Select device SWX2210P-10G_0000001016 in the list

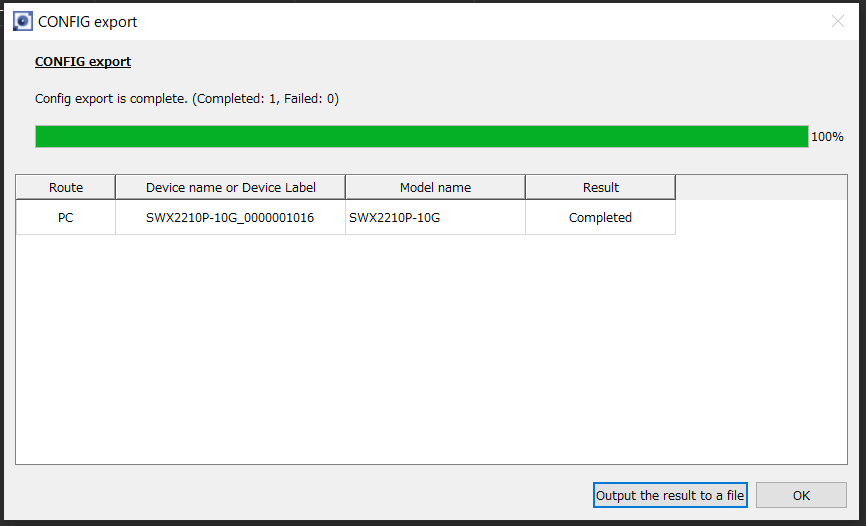click(x=230, y=218)
